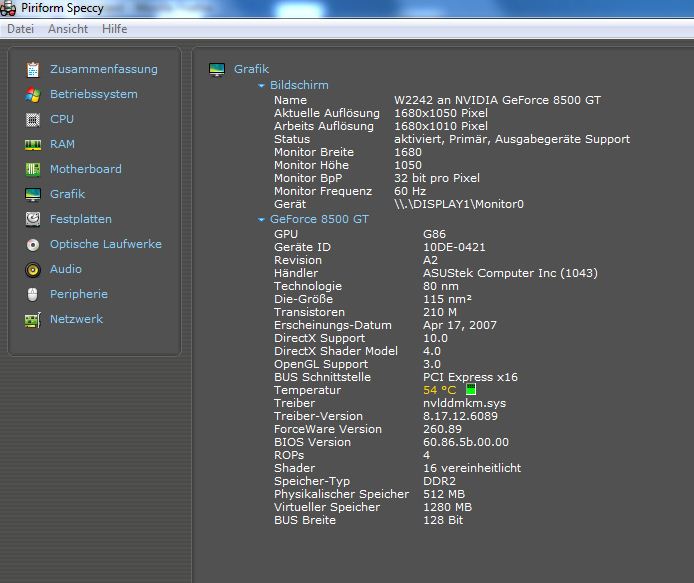Click the DDR2 memory type value
694x583 pixels.
pyautogui.click(x=440, y=481)
